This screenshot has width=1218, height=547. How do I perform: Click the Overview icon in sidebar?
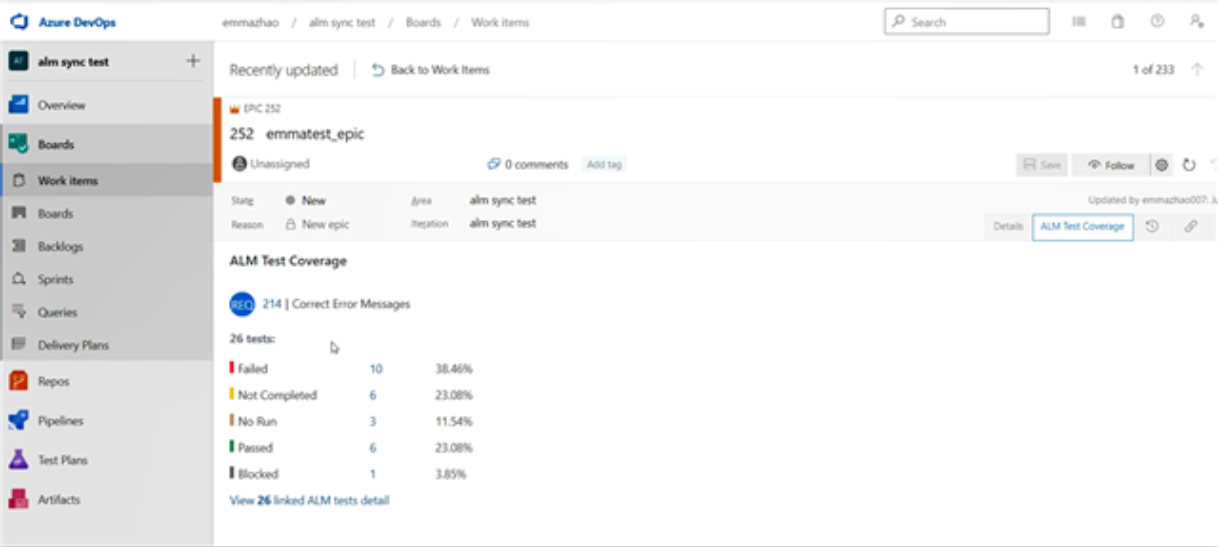pyautogui.click(x=18, y=105)
